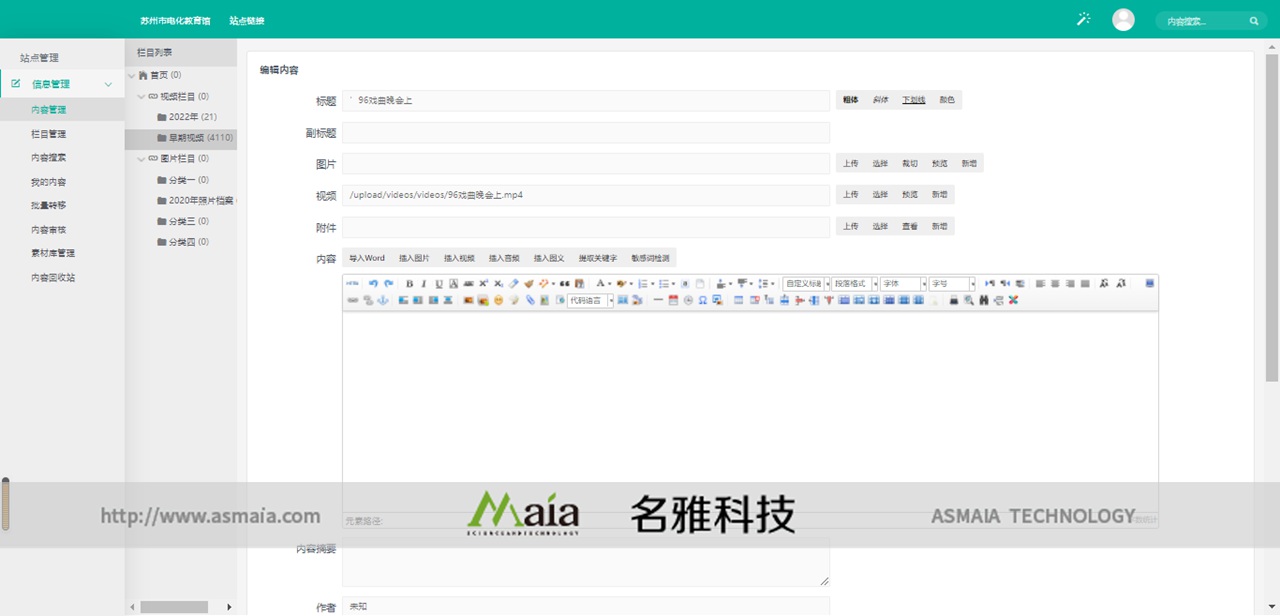Preview content with magnifier page icon
This screenshot has width=1280, height=616.
(x=969, y=300)
